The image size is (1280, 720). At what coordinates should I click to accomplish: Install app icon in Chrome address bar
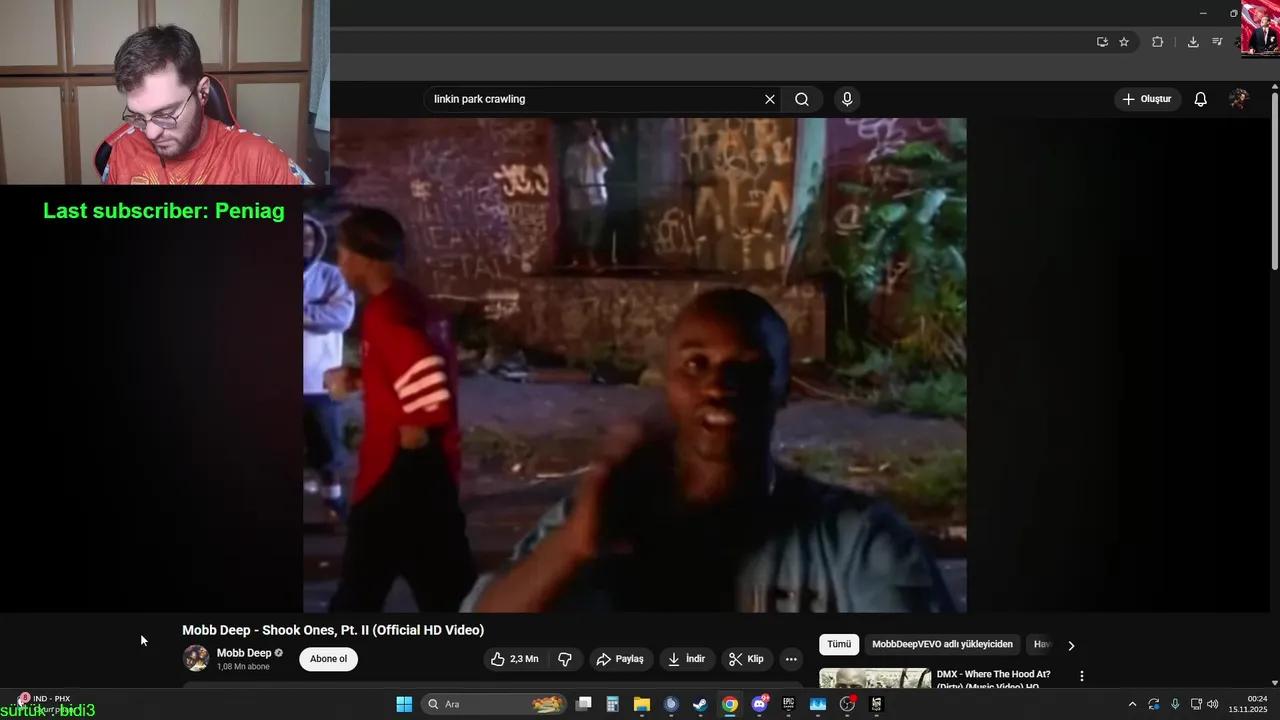click(x=1102, y=42)
